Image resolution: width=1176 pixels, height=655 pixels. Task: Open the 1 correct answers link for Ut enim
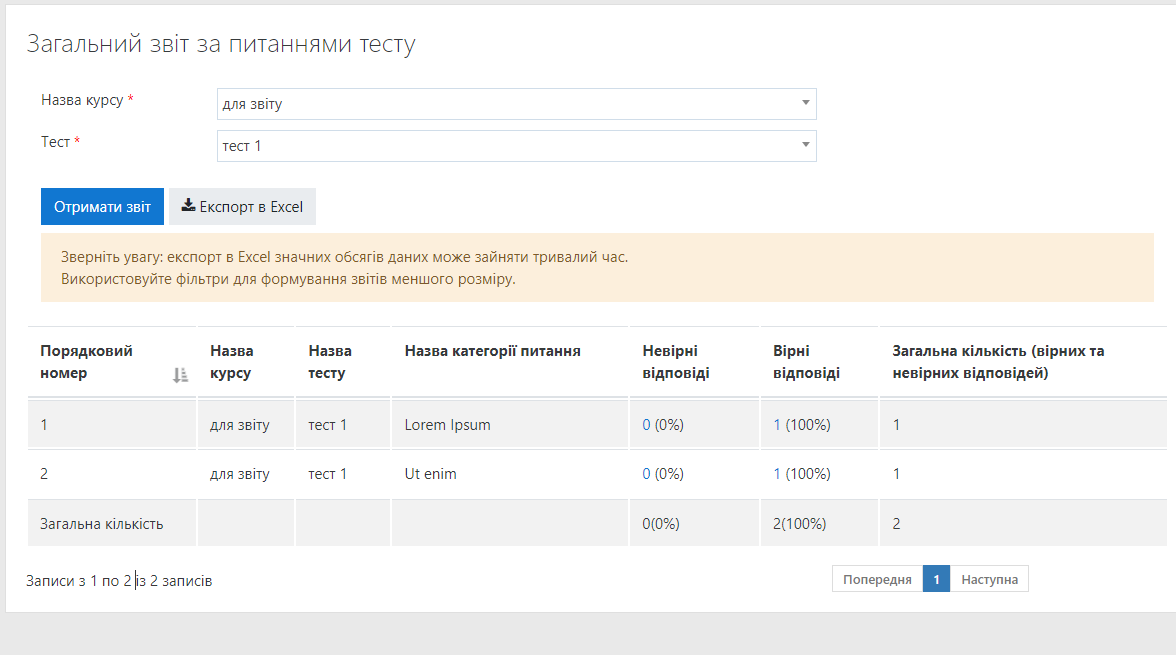point(777,473)
